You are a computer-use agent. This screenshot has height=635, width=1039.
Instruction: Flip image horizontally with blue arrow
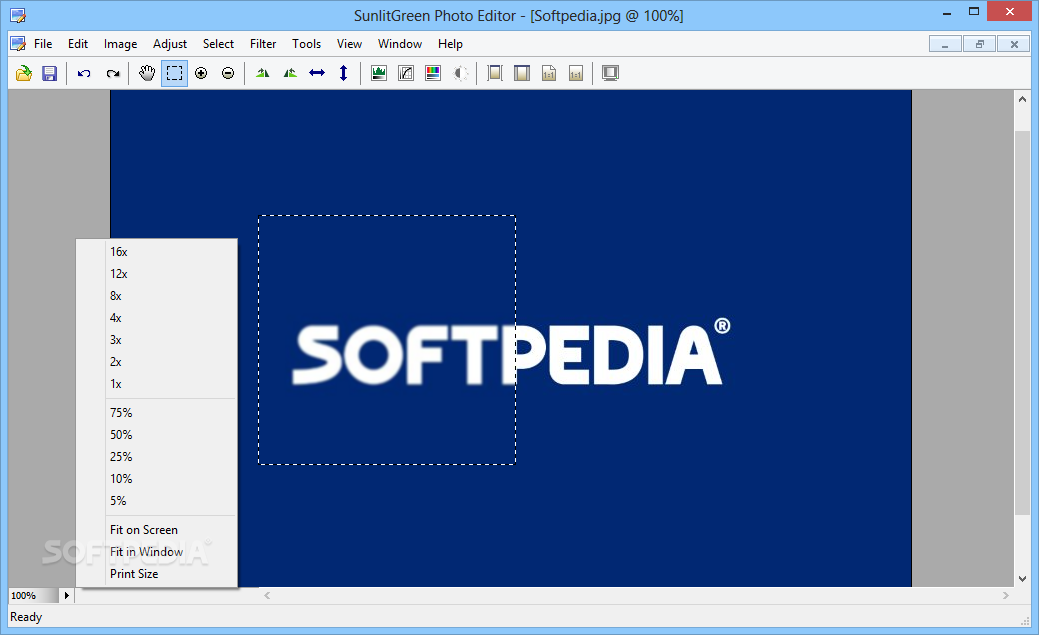[x=317, y=73]
